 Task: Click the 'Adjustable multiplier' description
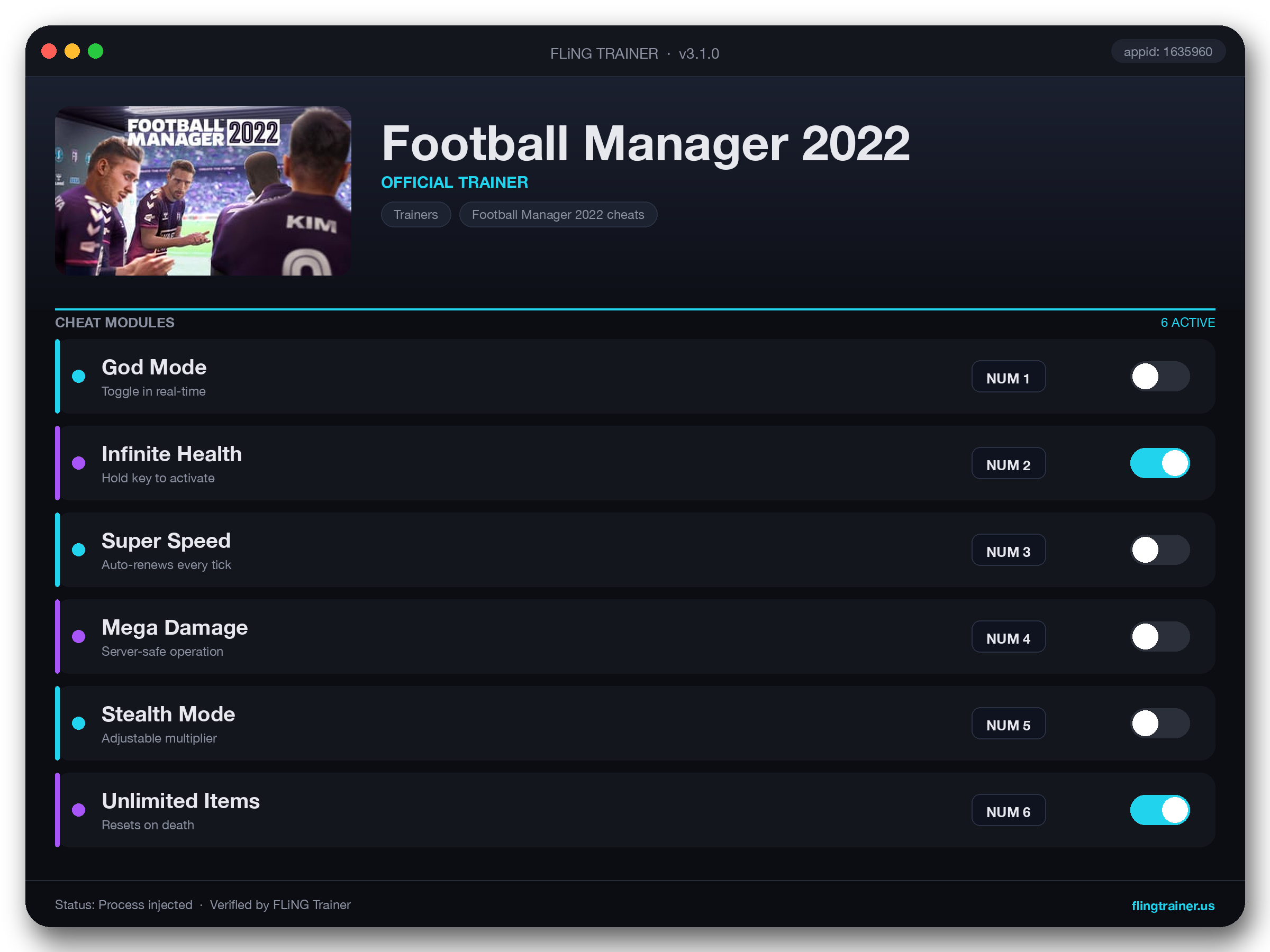point(159,738)
